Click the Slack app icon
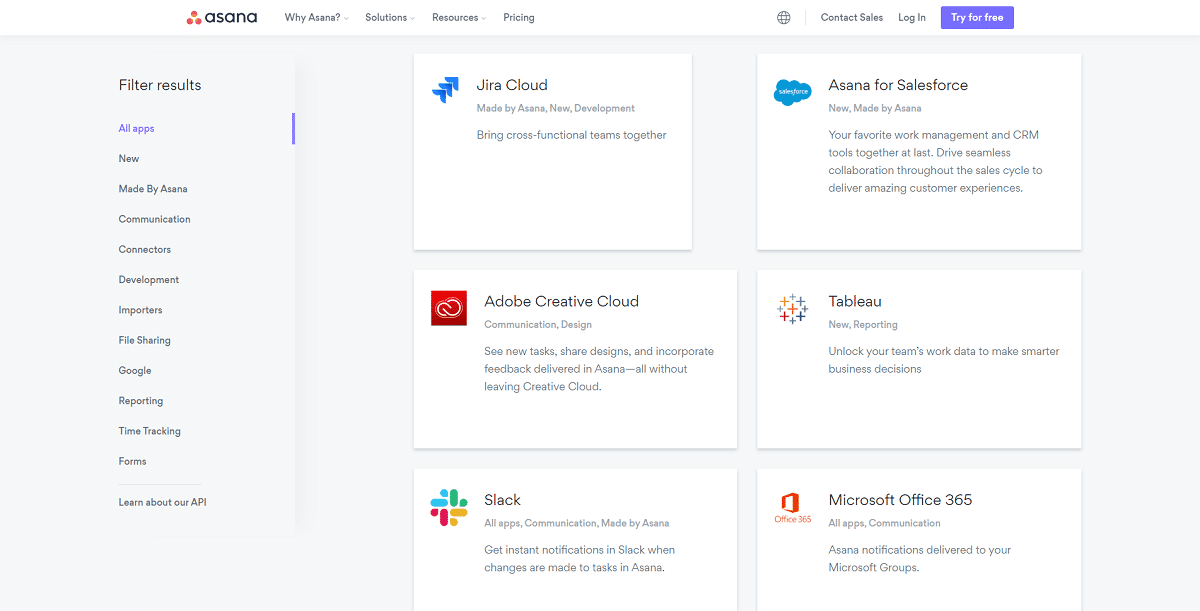 pyautogui.click(x=448, y=506)
